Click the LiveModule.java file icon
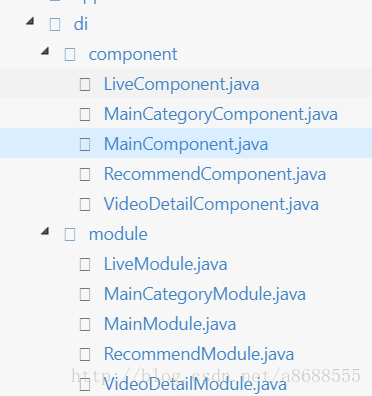The image size is (372, 396). (85, 264)
